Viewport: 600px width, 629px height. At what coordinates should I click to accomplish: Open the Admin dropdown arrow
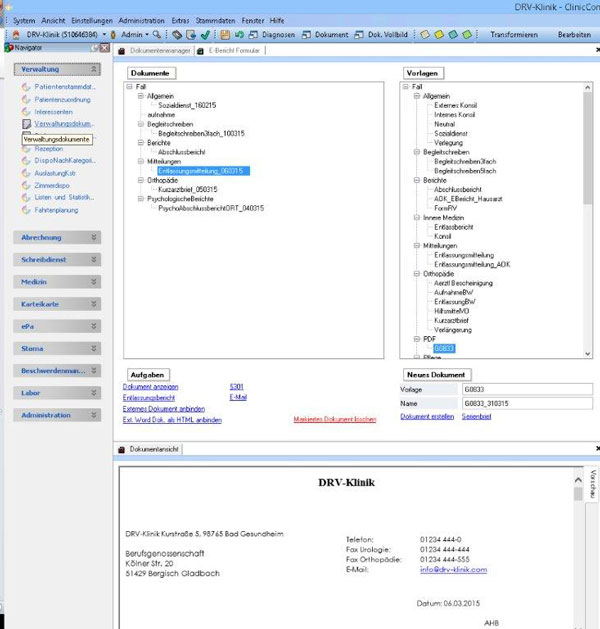pos(147,35)
